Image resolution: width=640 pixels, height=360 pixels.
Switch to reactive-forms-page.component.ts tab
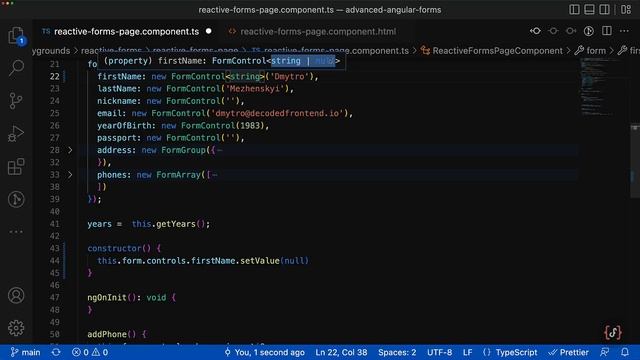pyautogui.click(x=127, y=31)
